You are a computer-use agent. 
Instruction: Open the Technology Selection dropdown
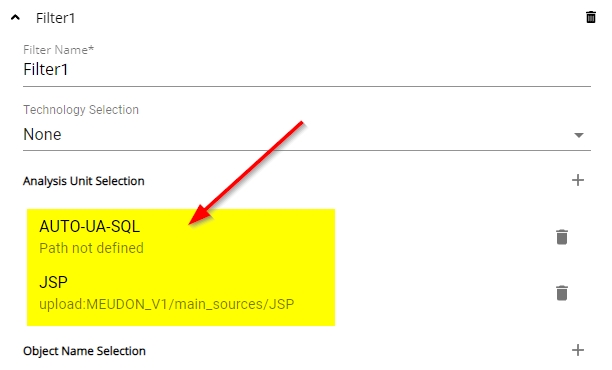(x=307, y=135)
